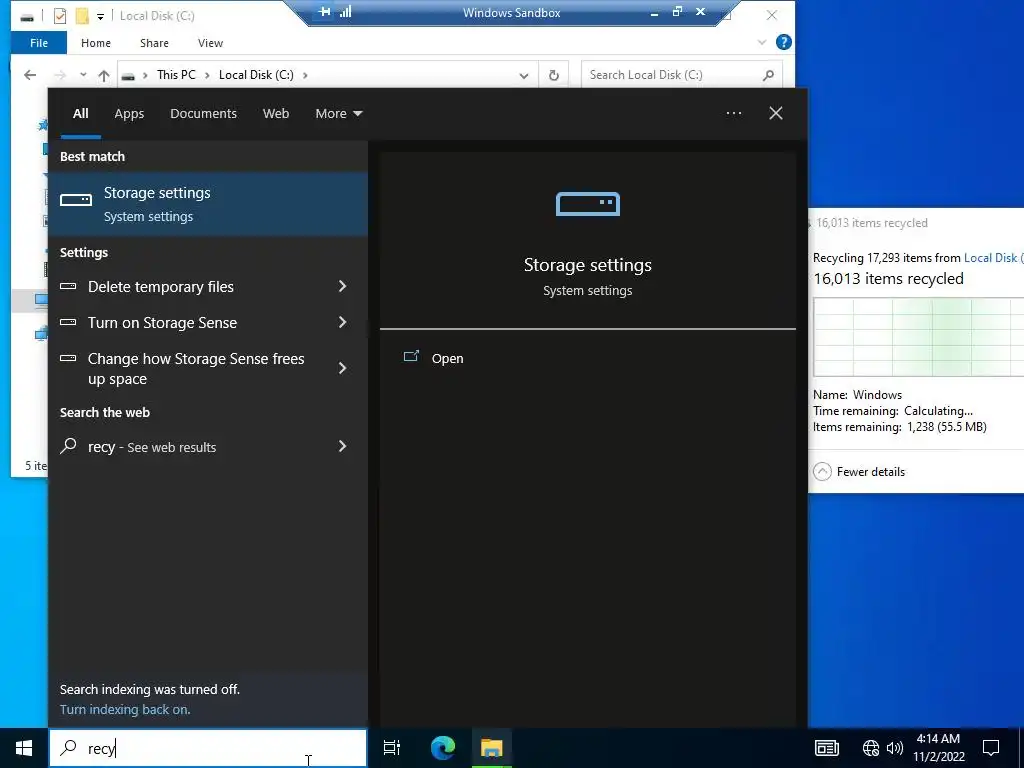Expand the Explorer ribbon chevron
The width and height of the screenshot is (1024, 768).
point(761,42)
